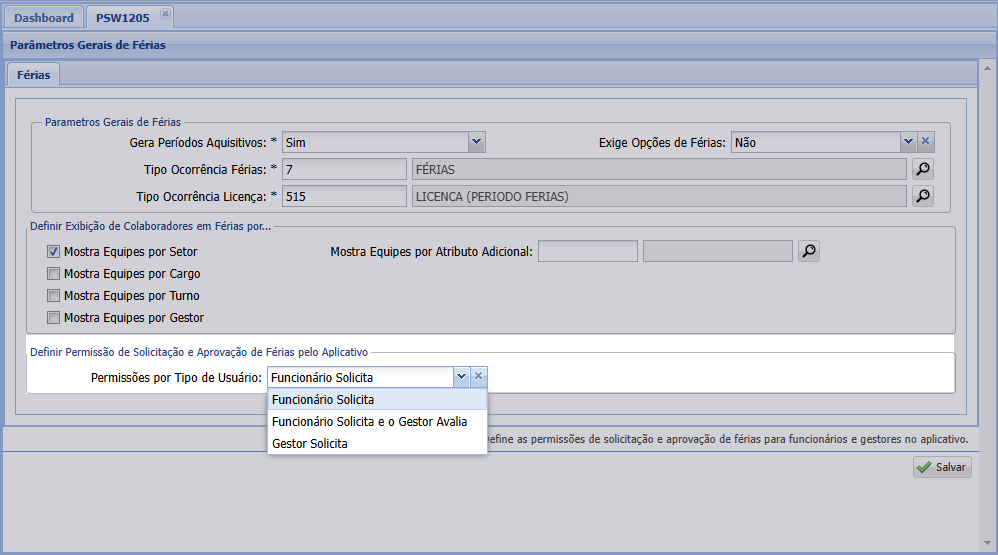Choose Funcionário Solicita e o Gestor Avalia
998x555 pixels.
coord(369,421)
